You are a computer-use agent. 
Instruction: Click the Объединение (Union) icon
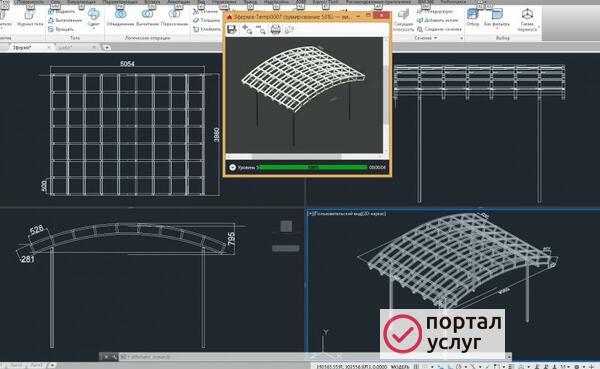pyautogui.click(x=121, y=15)
